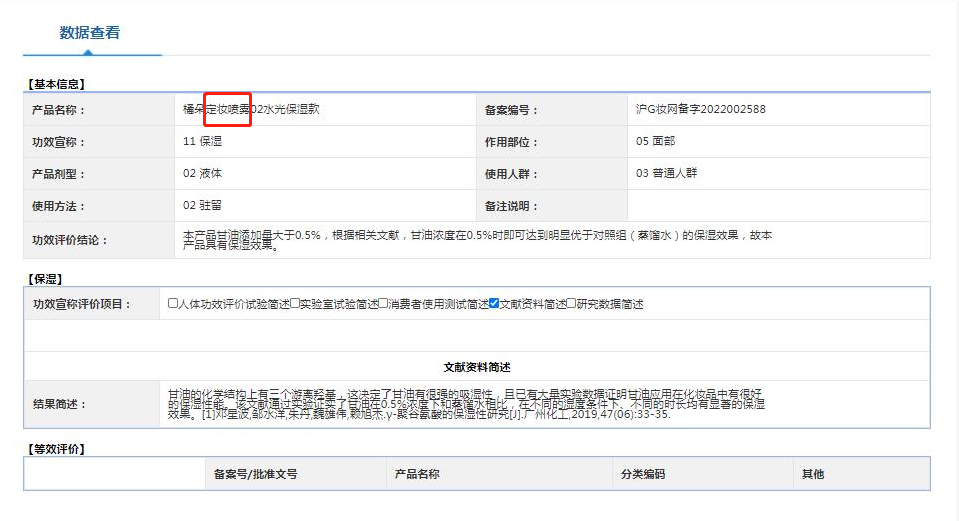Click the 02 液体 value

[202, 174]
